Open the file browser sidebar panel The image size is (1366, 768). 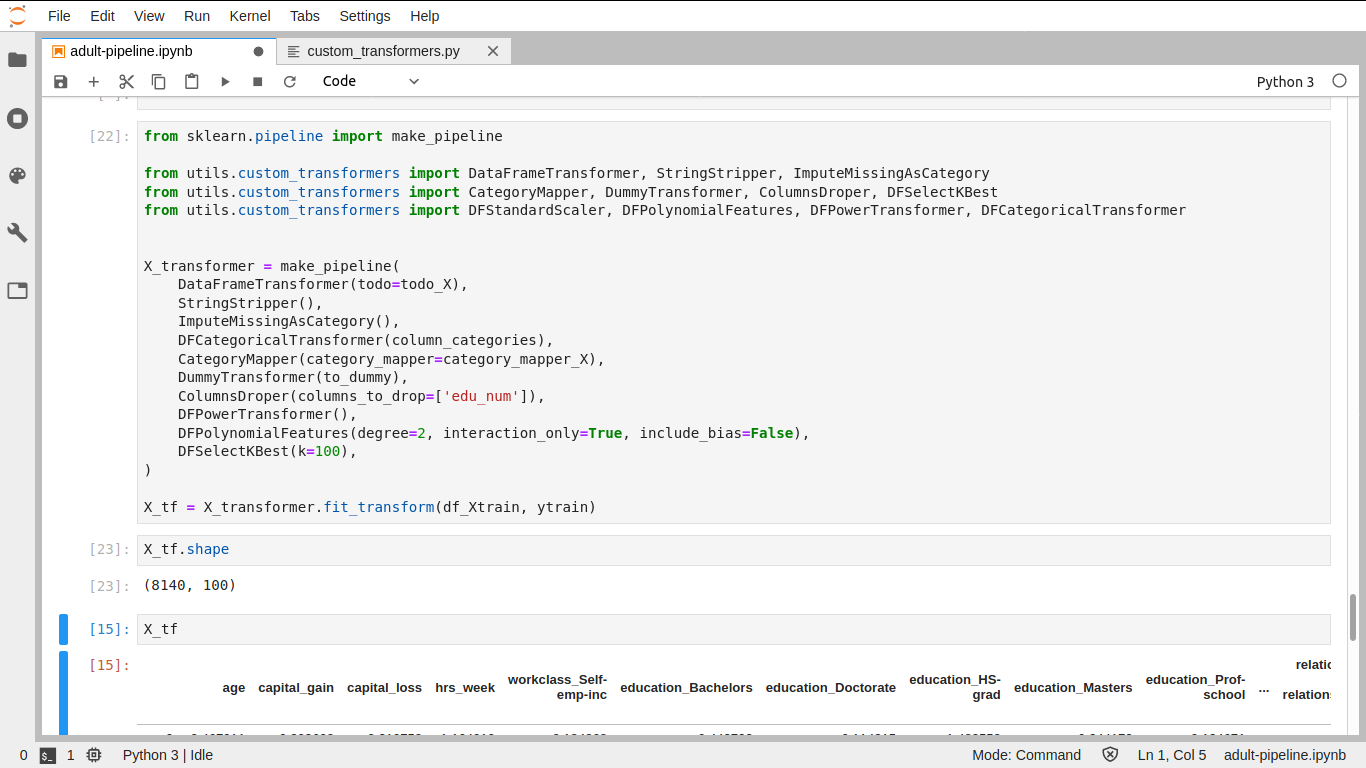point(17,60)
